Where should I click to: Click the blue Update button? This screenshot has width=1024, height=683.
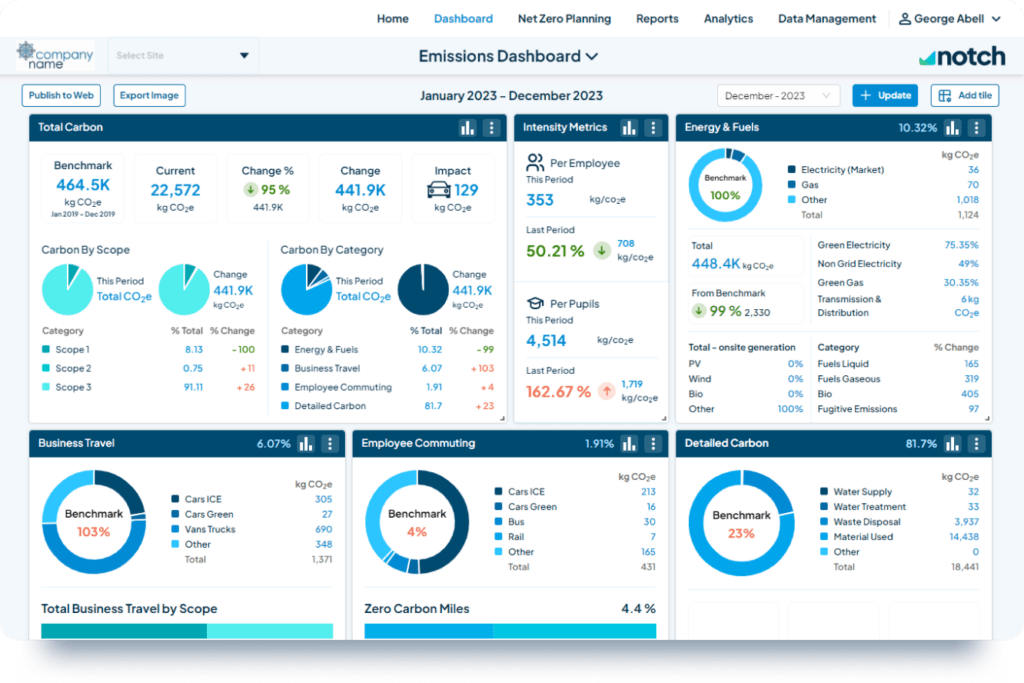[x=885, y=96]
